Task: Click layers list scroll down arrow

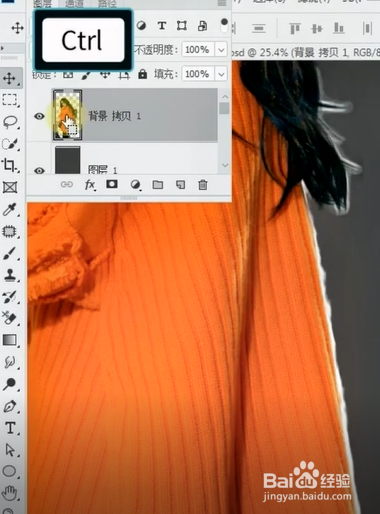Action: click(225, 165)
